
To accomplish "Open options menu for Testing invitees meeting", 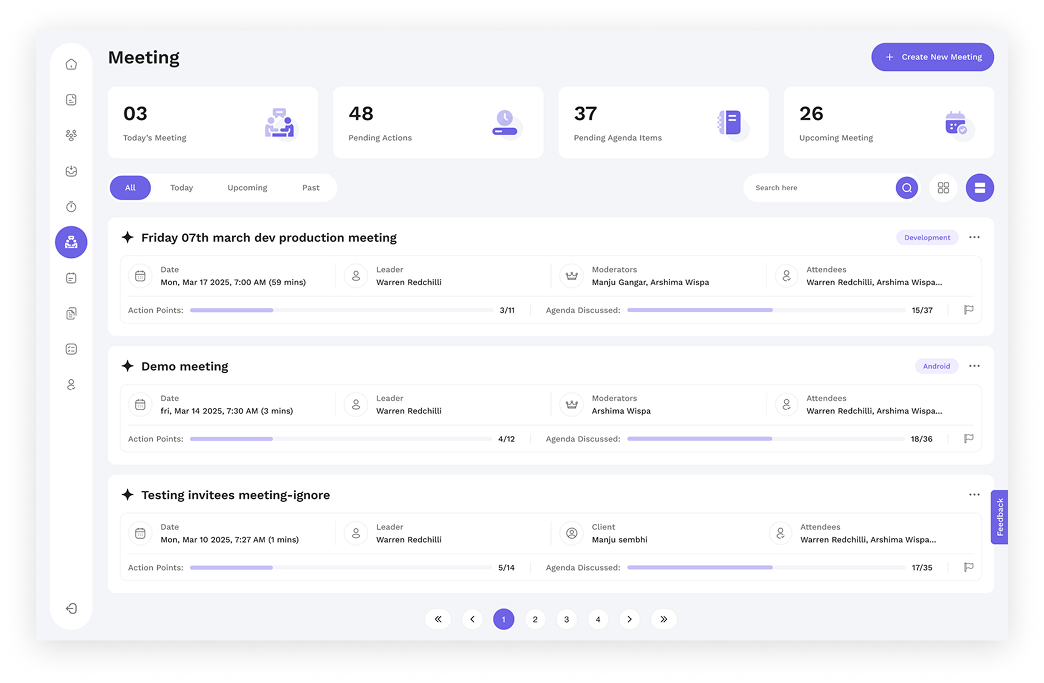I will point(974,495).
